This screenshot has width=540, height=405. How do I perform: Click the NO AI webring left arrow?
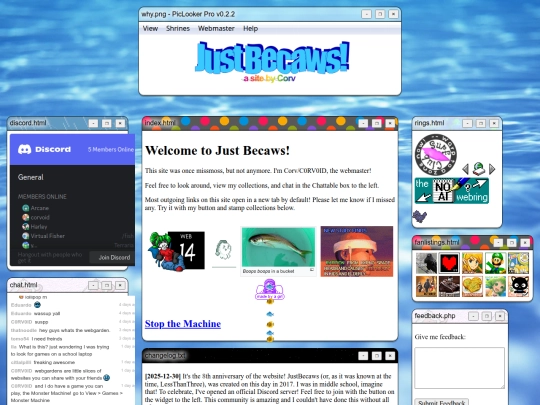coord(423,197)
